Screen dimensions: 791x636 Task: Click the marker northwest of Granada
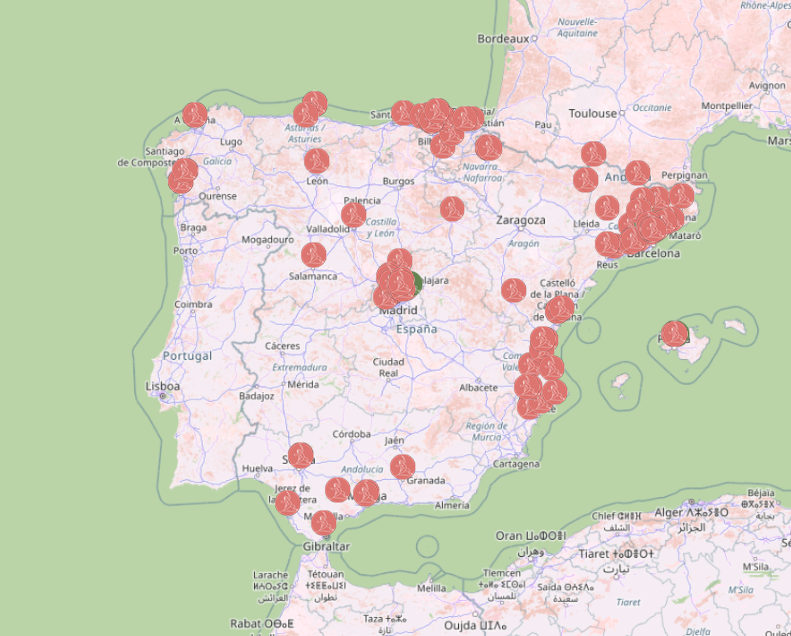[402, 466]
